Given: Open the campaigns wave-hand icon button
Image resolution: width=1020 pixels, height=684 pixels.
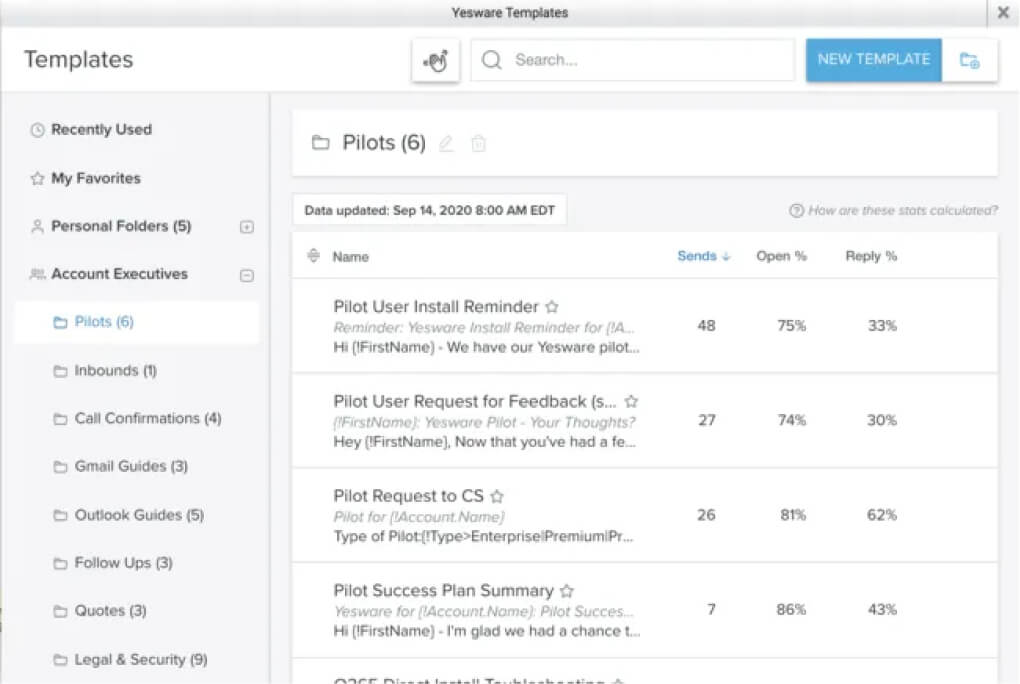Looking at the screenshot, I should click(x=436, y=61).
